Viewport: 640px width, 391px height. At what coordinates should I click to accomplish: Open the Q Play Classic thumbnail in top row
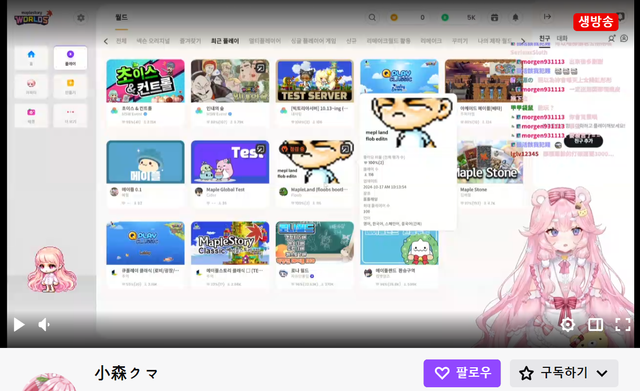click(399, 76)
